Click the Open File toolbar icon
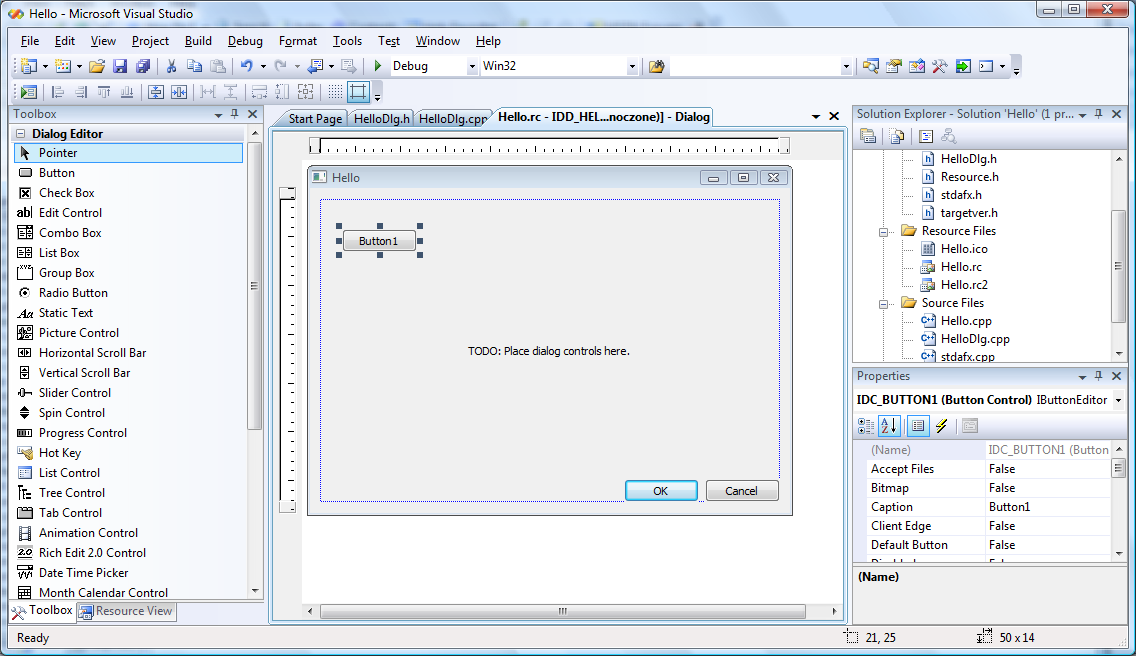The image size is (1136, 656). click(96, 67)
